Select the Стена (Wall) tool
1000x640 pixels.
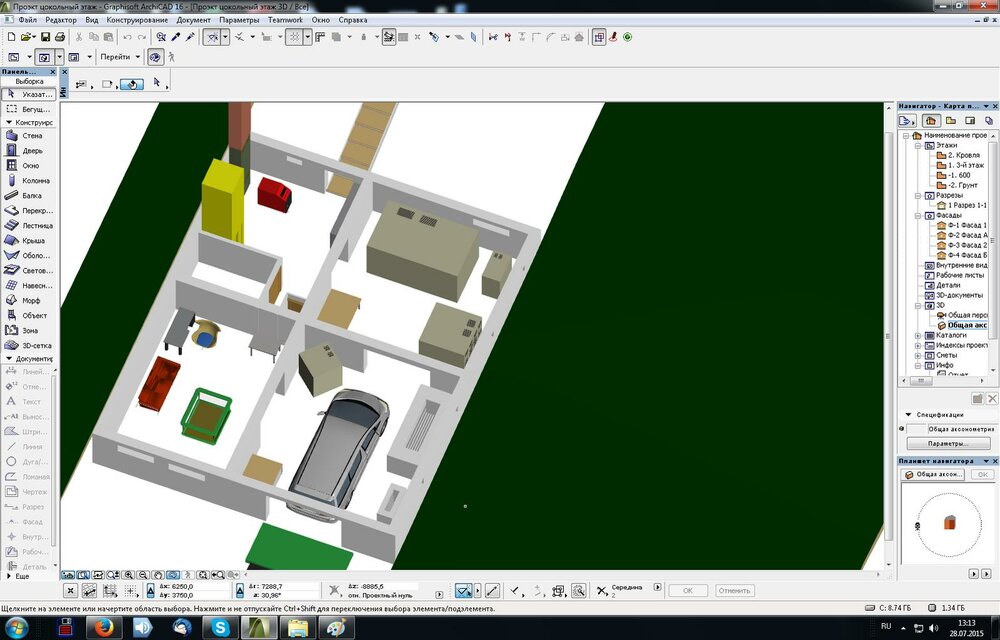point(28,135)
